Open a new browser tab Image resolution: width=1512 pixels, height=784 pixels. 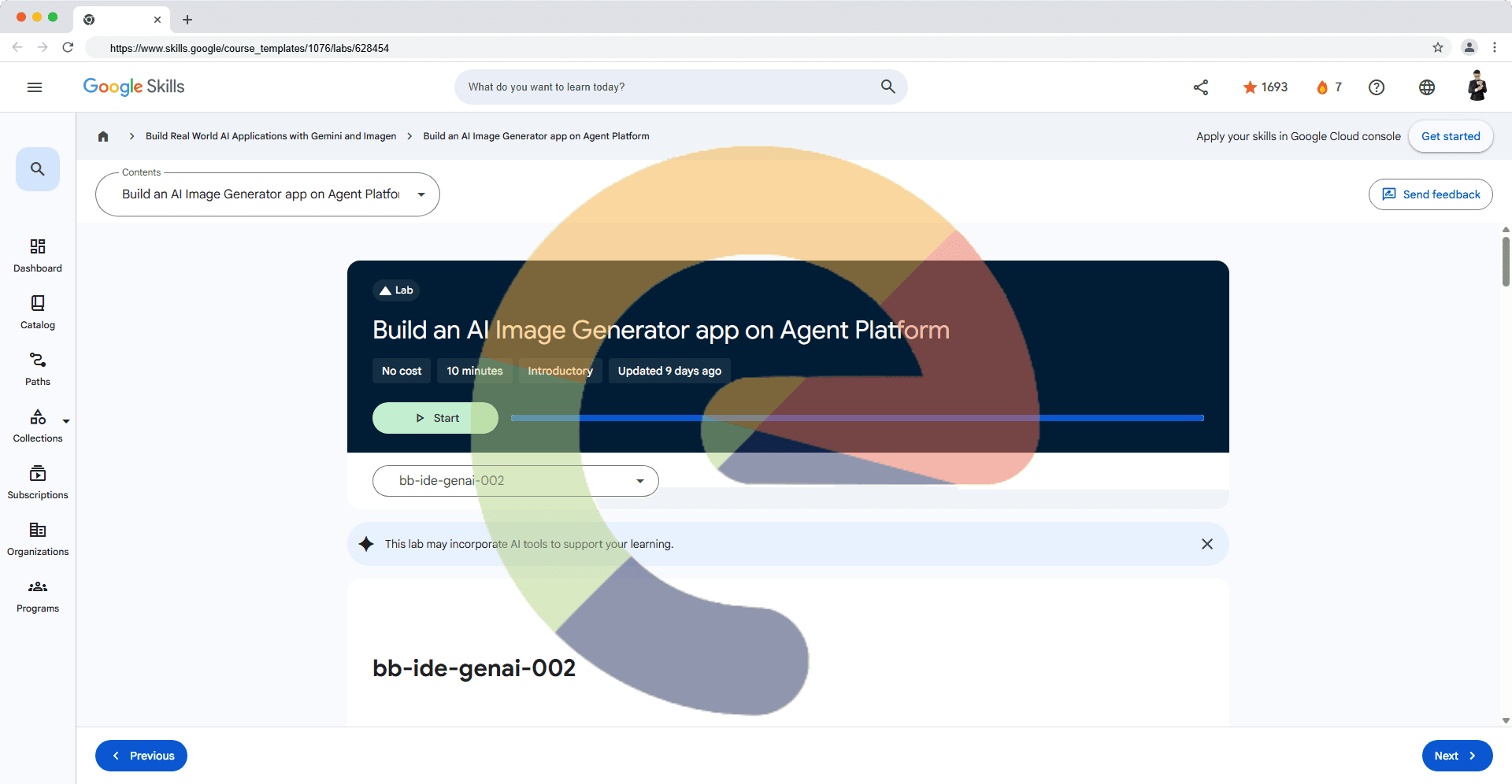click(187, 20)
